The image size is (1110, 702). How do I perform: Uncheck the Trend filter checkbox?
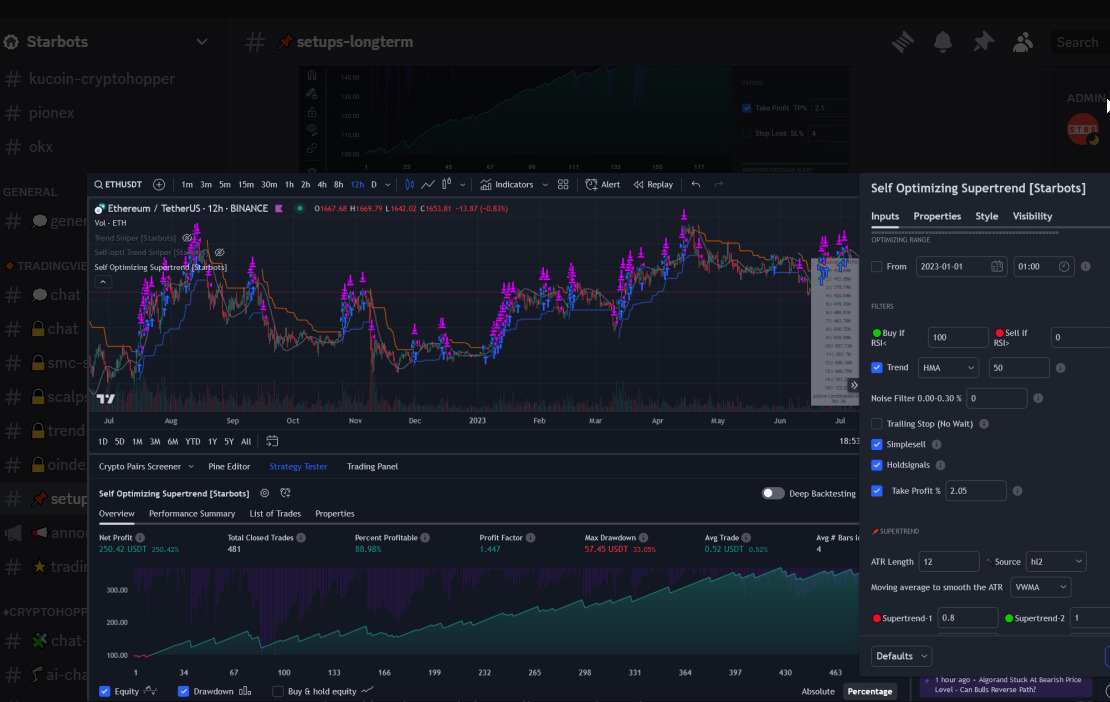pyautogui.click(x=877, y=368)
